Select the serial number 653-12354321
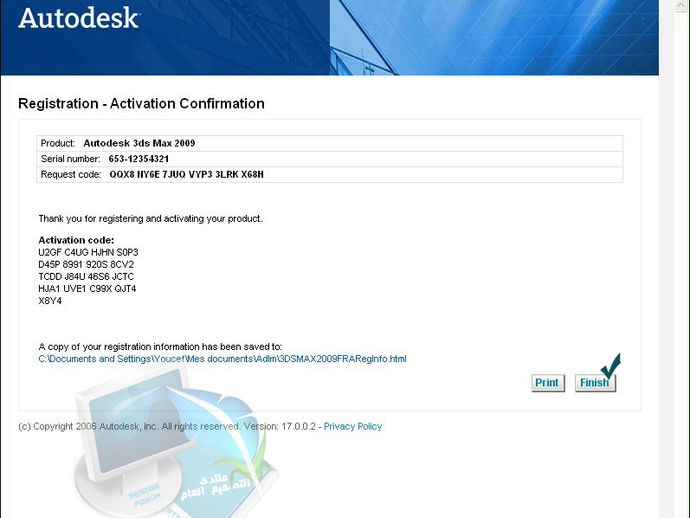The width and height of the screenshot is (690, 518). click(138, 159)
